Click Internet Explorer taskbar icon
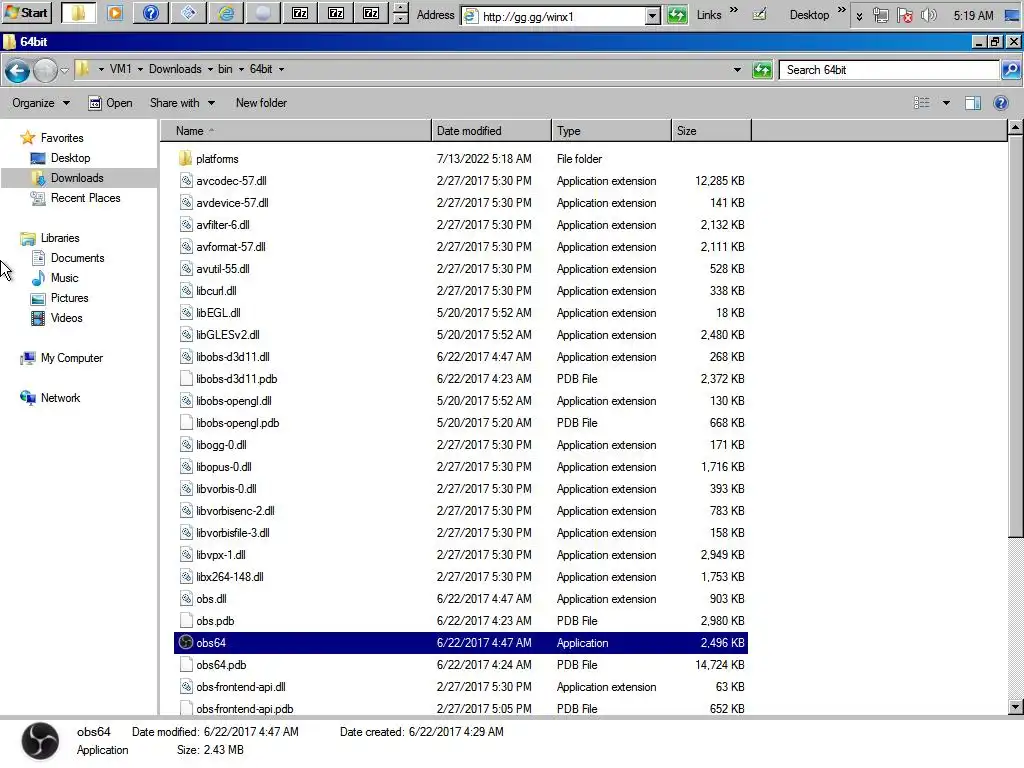1024x768 pixels. tap(226, 13)
